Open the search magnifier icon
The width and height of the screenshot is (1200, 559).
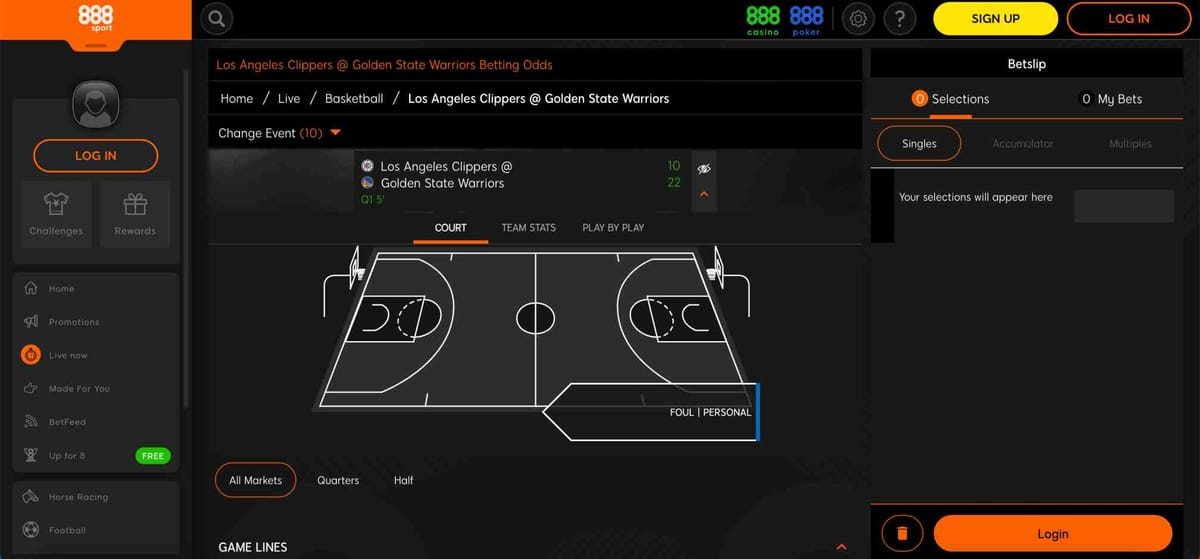click(x=217, y=19)
